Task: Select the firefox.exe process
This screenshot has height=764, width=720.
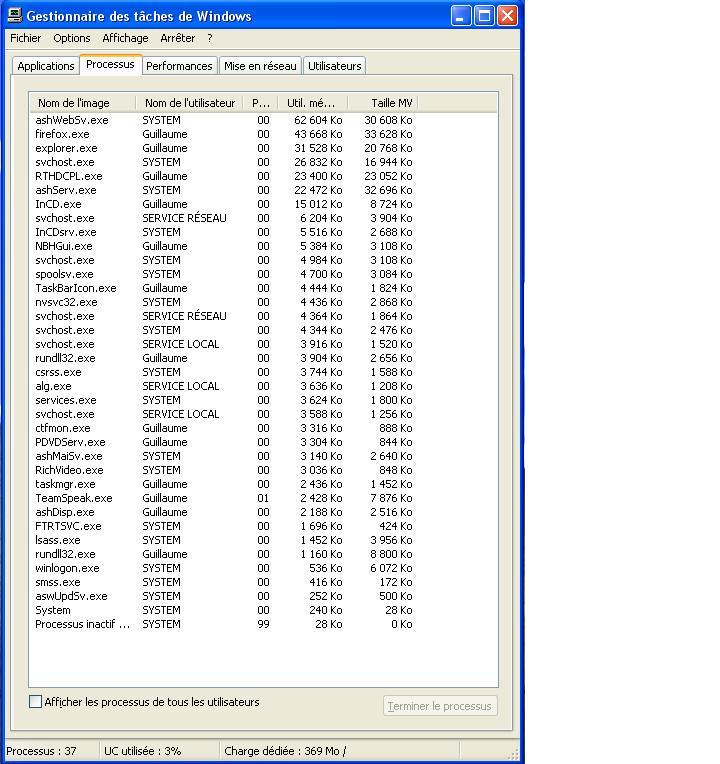Action: click(x=224, y=134)
